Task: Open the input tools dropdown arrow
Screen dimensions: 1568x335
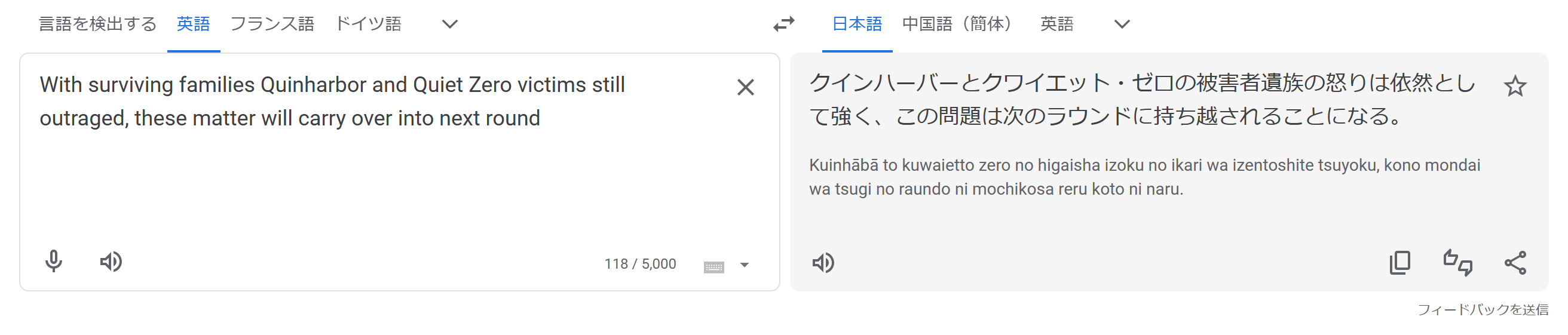Action: tap(744, 265)
